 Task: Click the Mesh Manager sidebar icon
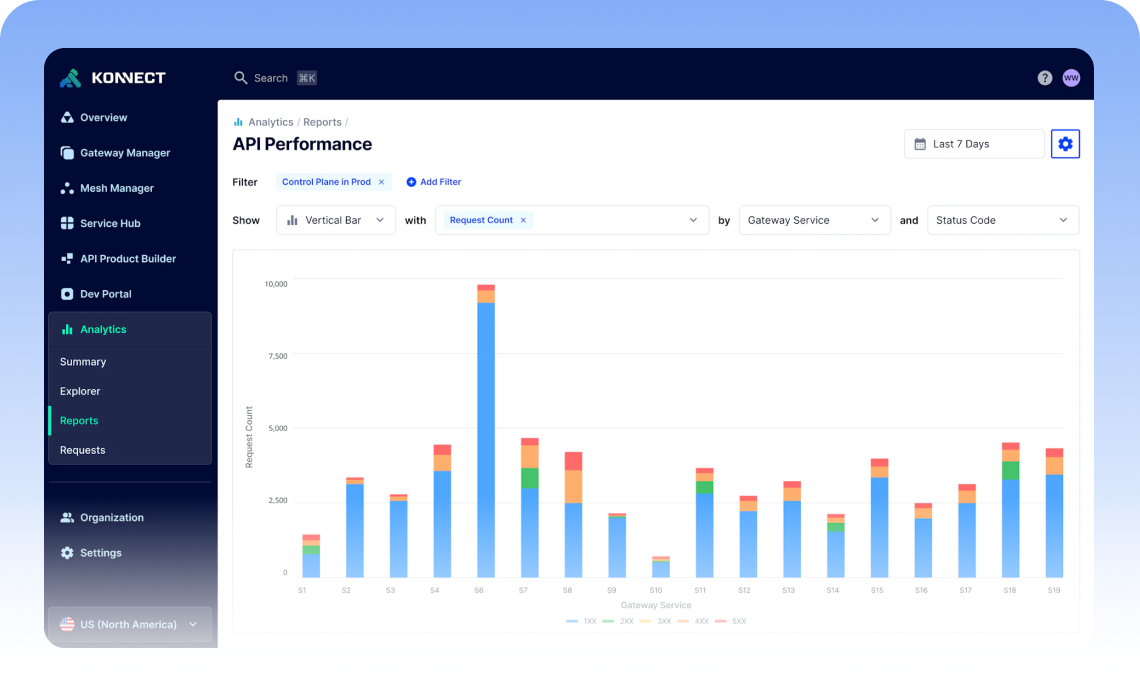pyautogui.click(x=67, y=188)
